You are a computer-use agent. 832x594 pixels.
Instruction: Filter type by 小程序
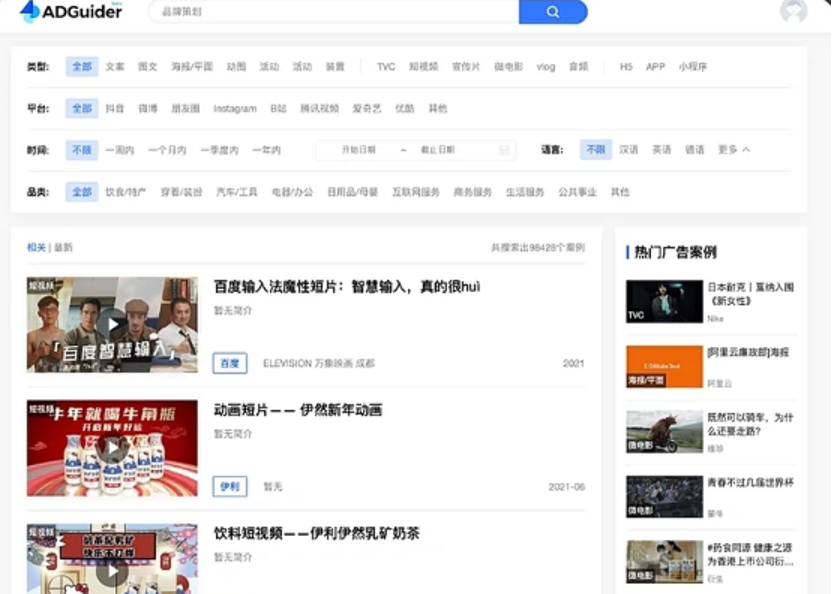[x=692, y=67]
